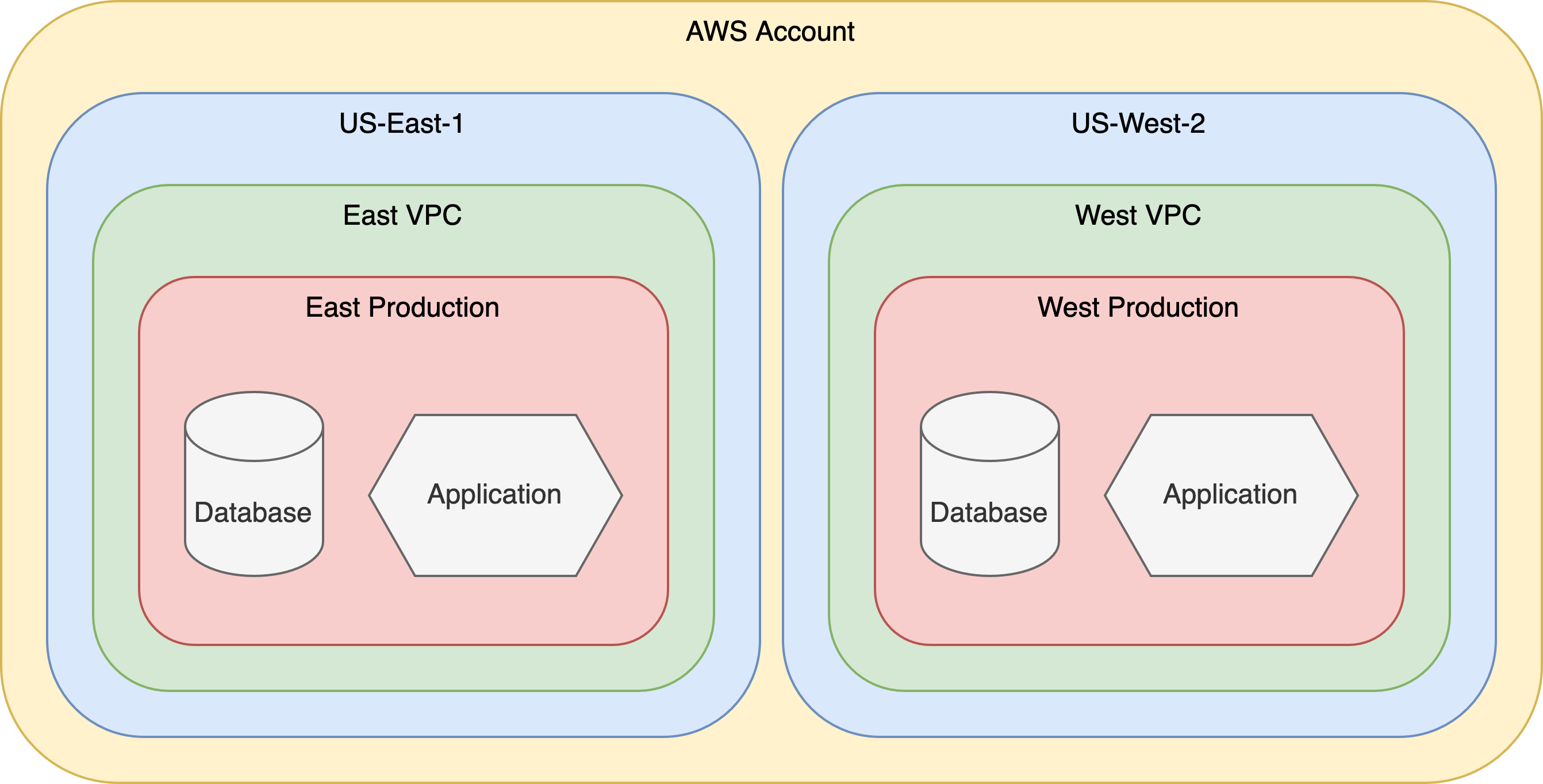Click the West Production label
This screenshot has width=1543, height=784.
[1138, 308]
